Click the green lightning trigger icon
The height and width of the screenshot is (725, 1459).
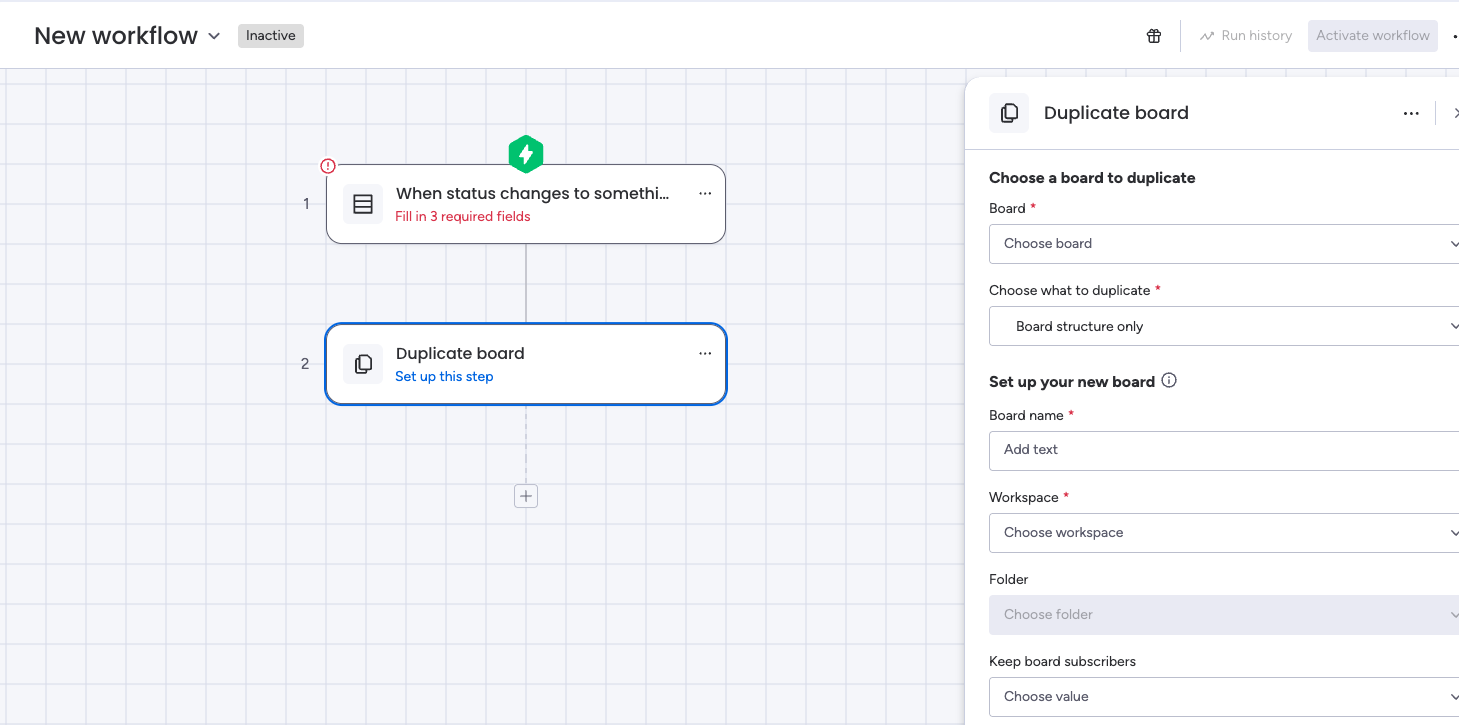click(x=526, y=155)
